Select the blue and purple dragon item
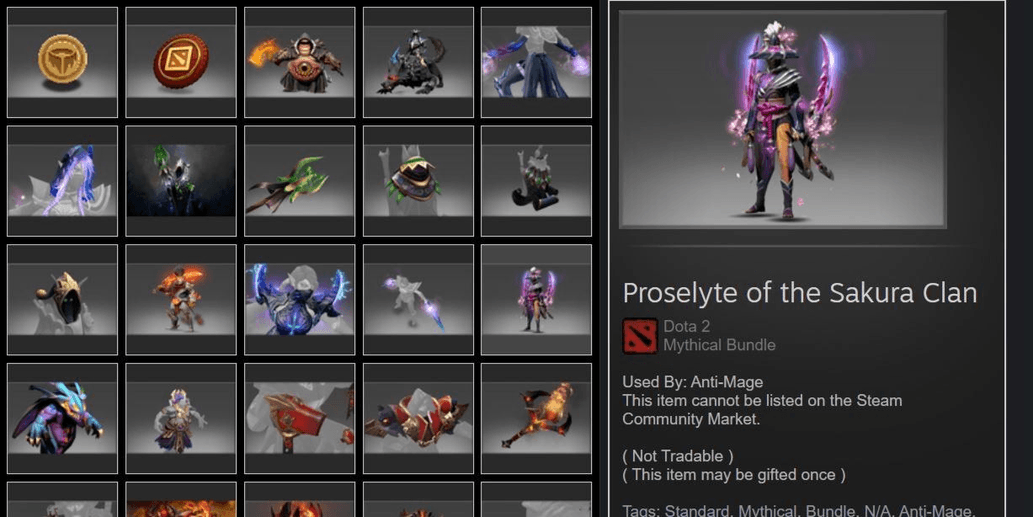Viewport: 1033px width, 517px height. (x=62, y=418)
